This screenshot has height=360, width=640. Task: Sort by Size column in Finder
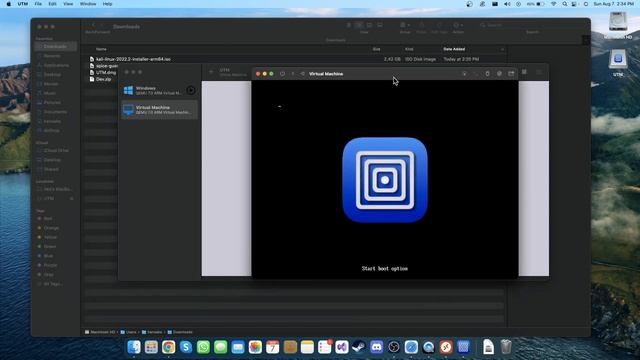(377, 49)
